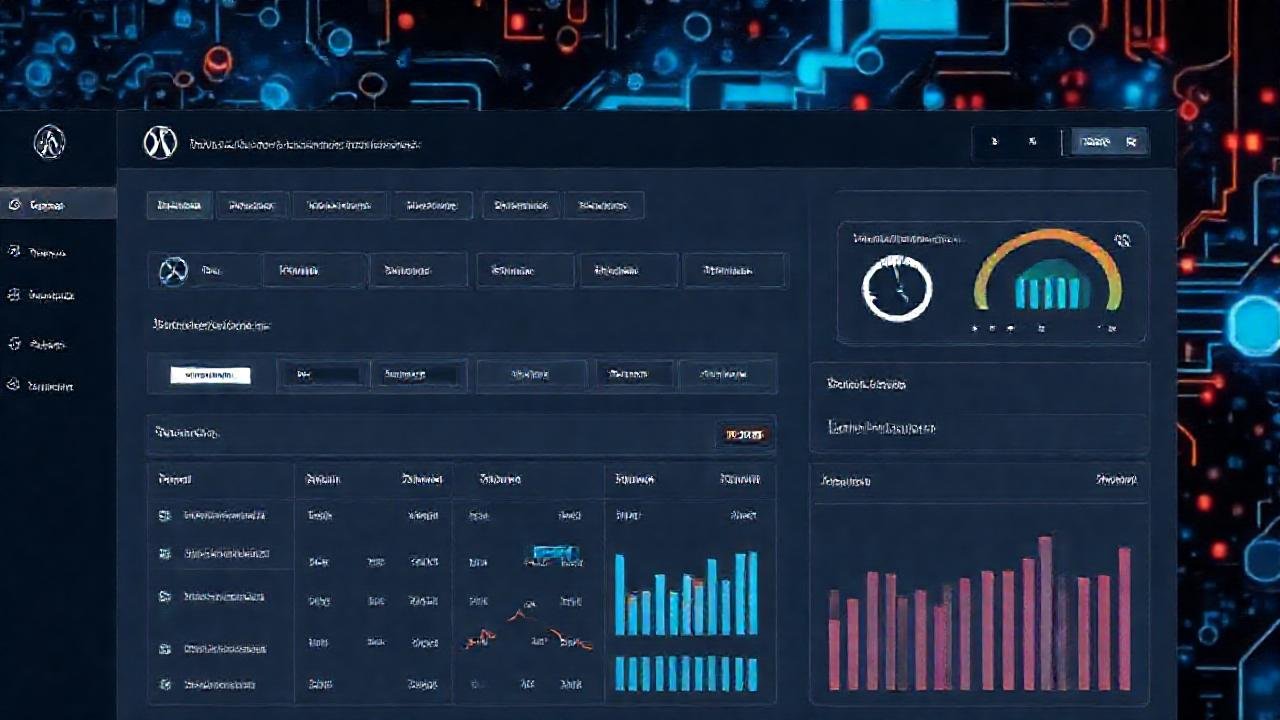The image size is (1280, 720).
Task: Click the white filter button in the filter row
Action: pyautogui.click(x=210, y=374)
